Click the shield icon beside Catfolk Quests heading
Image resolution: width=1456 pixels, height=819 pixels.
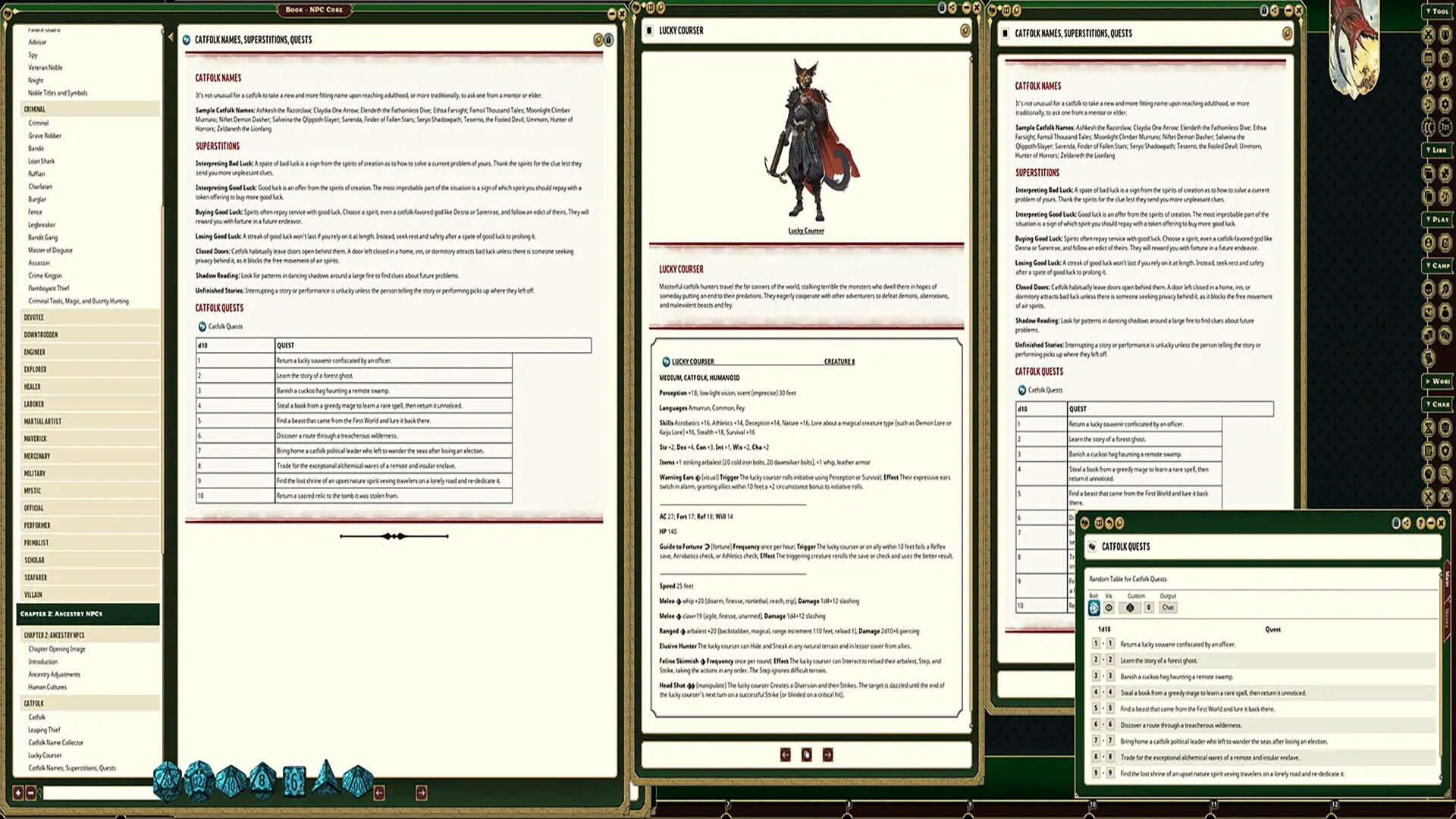tap(1092, 546)
